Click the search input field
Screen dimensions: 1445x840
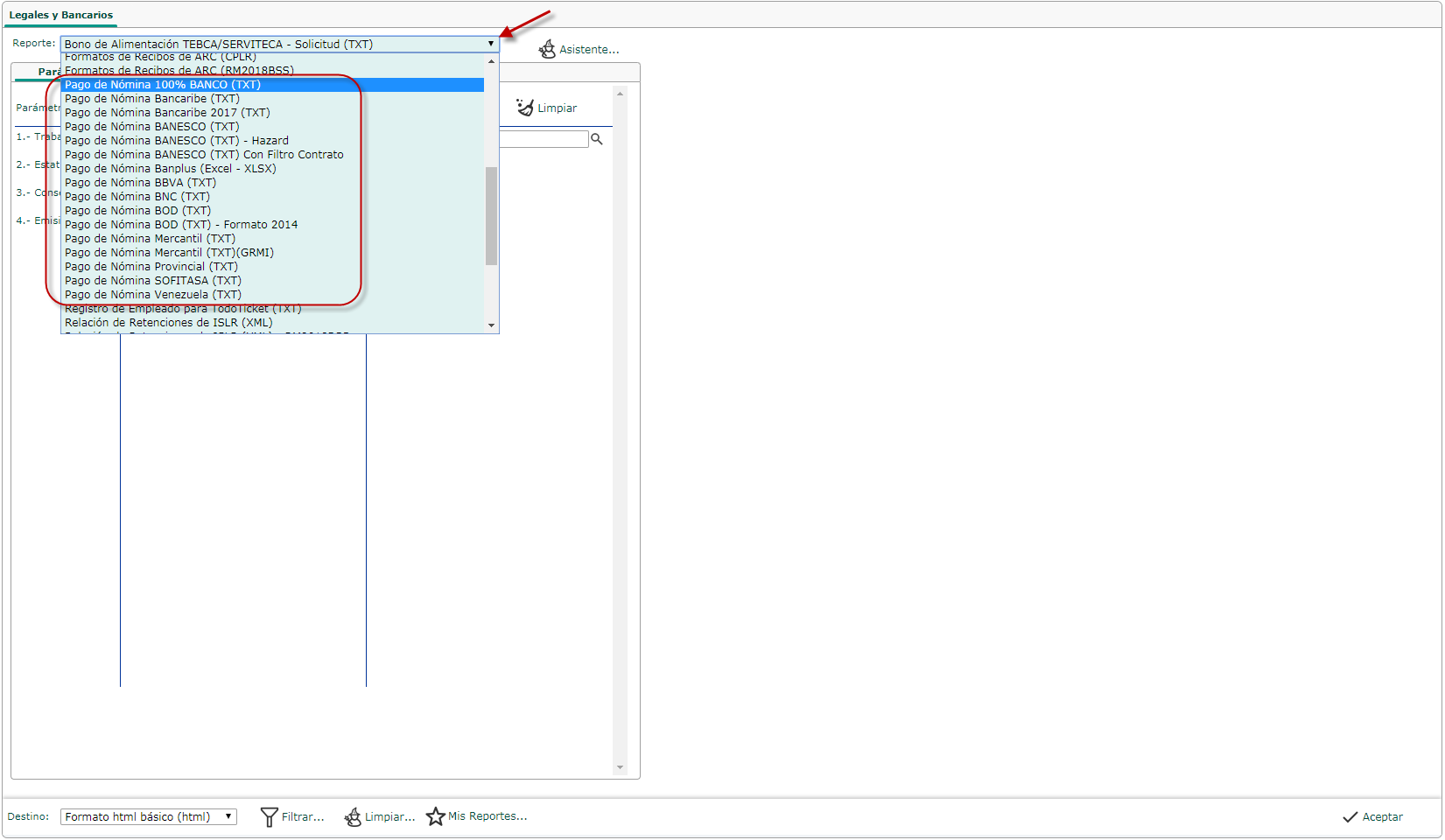click(x=543, y=139)
